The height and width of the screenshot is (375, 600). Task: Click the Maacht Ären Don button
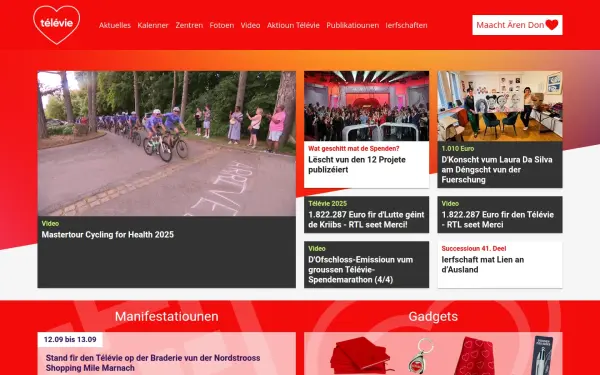pyautogui.click(x=517, y=25)
